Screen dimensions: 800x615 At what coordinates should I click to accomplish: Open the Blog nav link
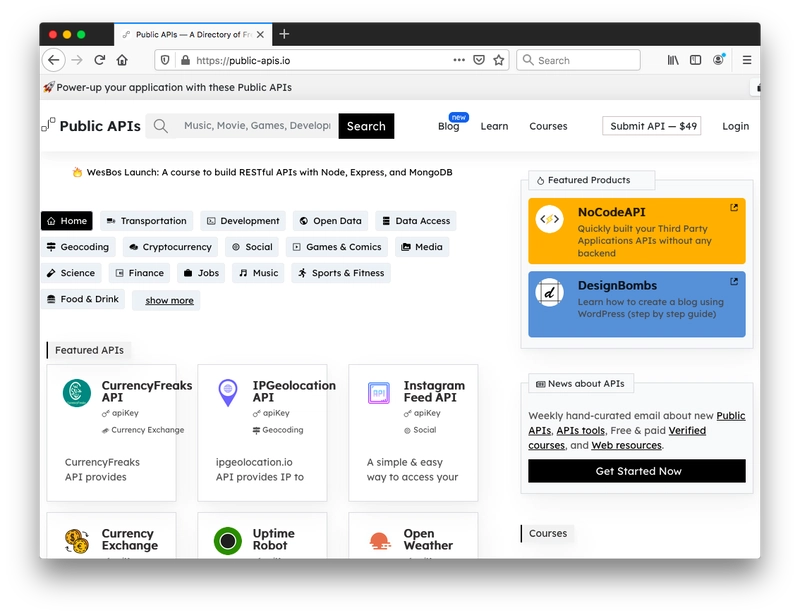448,126
